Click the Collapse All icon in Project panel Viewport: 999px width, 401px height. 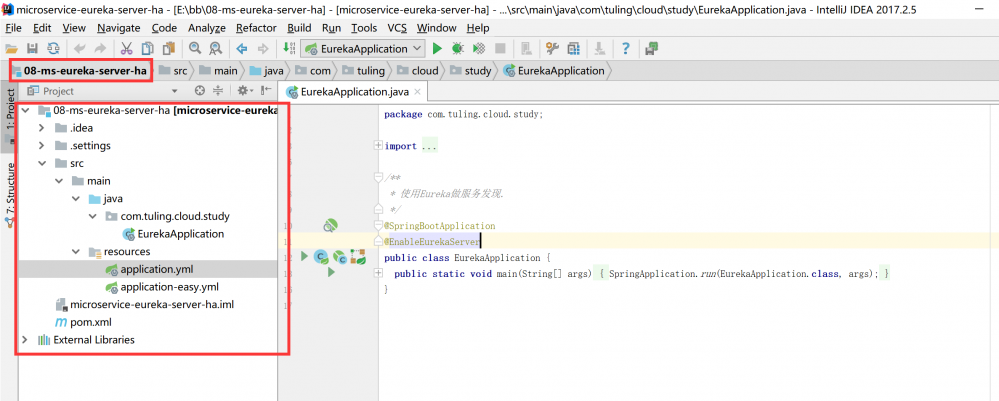218,91
